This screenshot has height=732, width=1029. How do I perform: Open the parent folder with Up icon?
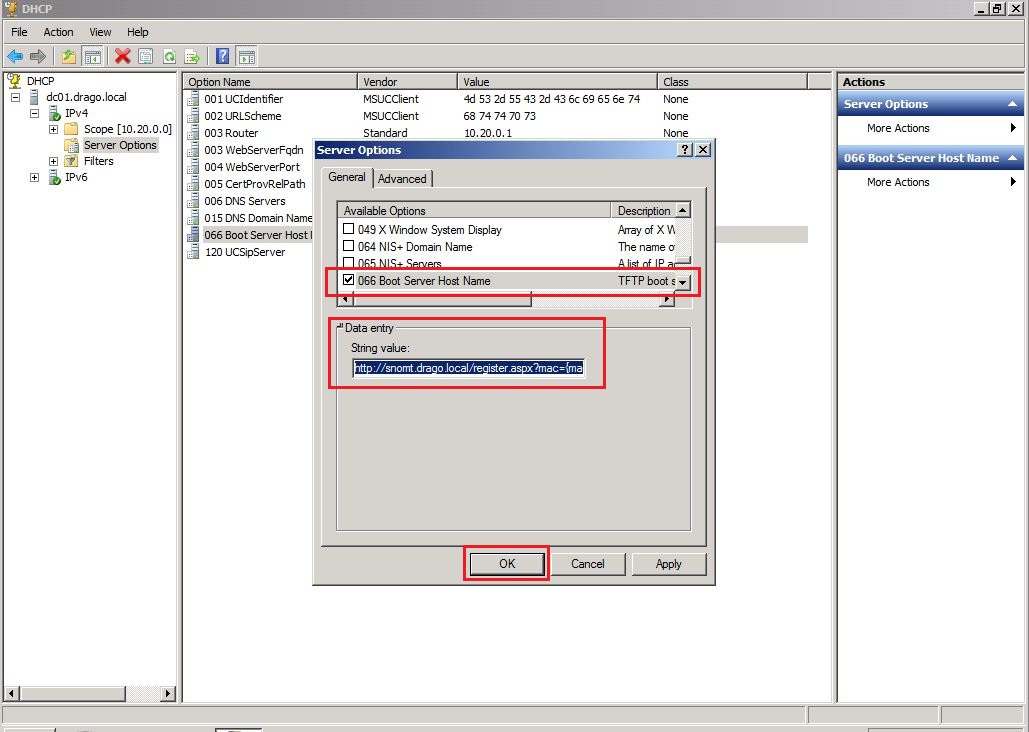(x=68, y=56)
